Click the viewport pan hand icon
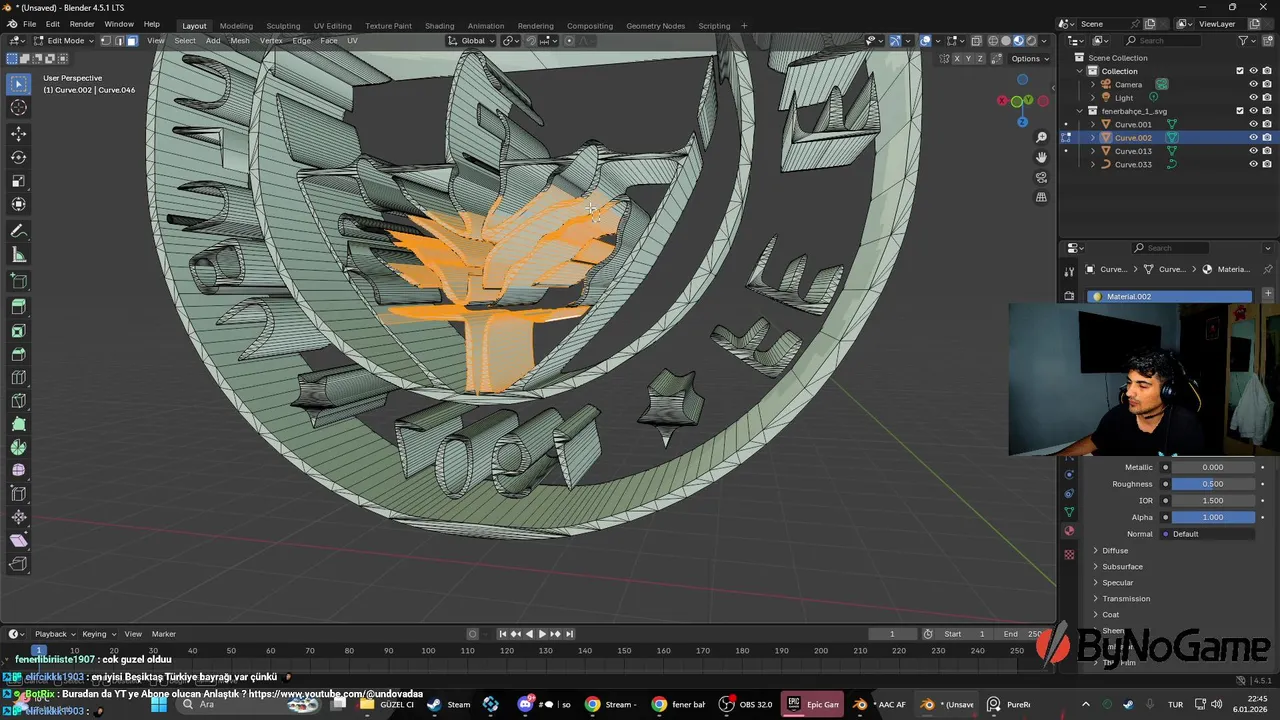This screenshot has width=1280, height=720. coord(1041,157)
